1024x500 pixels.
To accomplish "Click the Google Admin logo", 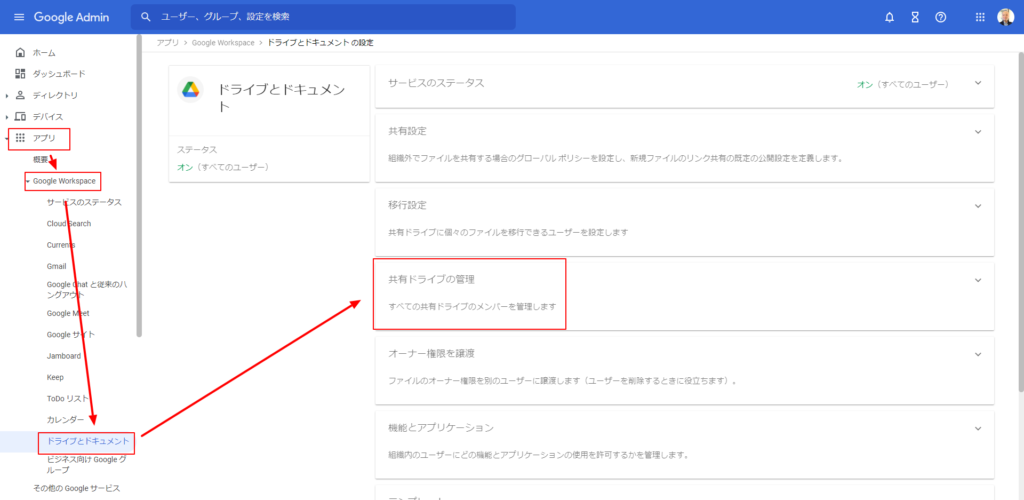I will [x=72, y=17].
